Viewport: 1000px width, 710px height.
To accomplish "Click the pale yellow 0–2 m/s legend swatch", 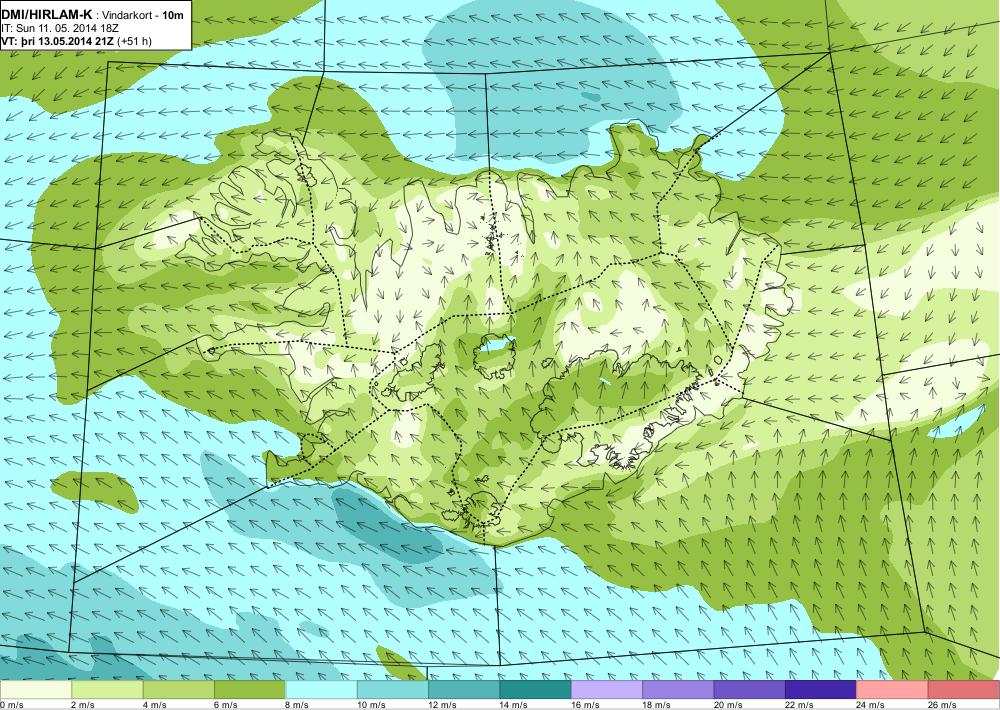I will [36, 690].
